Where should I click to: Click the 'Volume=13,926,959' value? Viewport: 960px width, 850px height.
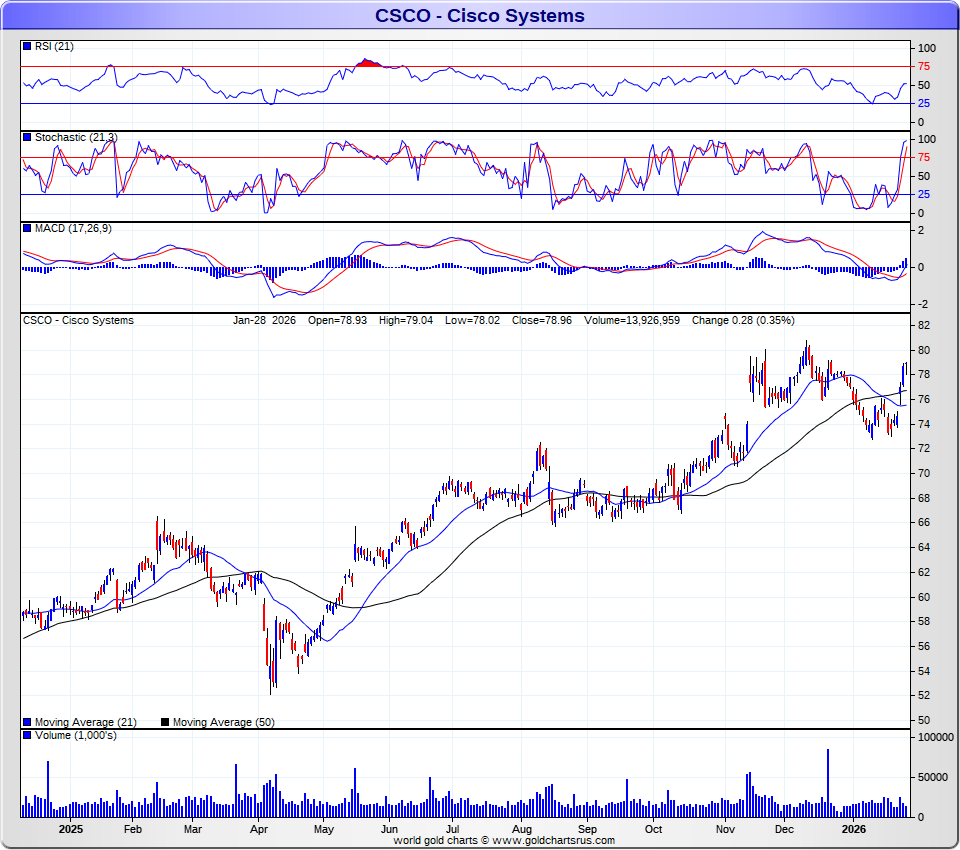(632, 320)
